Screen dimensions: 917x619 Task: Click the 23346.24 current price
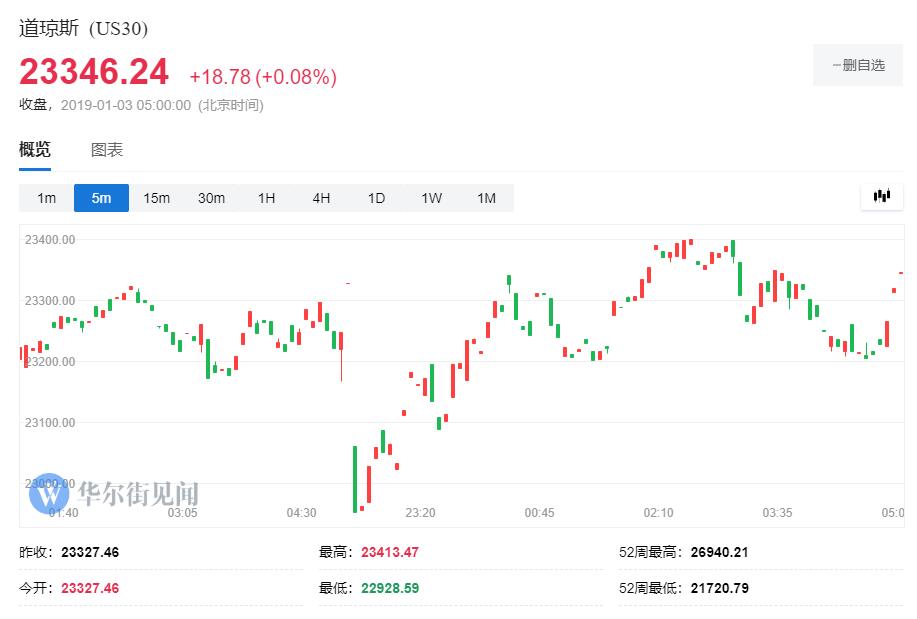[95, 72]
